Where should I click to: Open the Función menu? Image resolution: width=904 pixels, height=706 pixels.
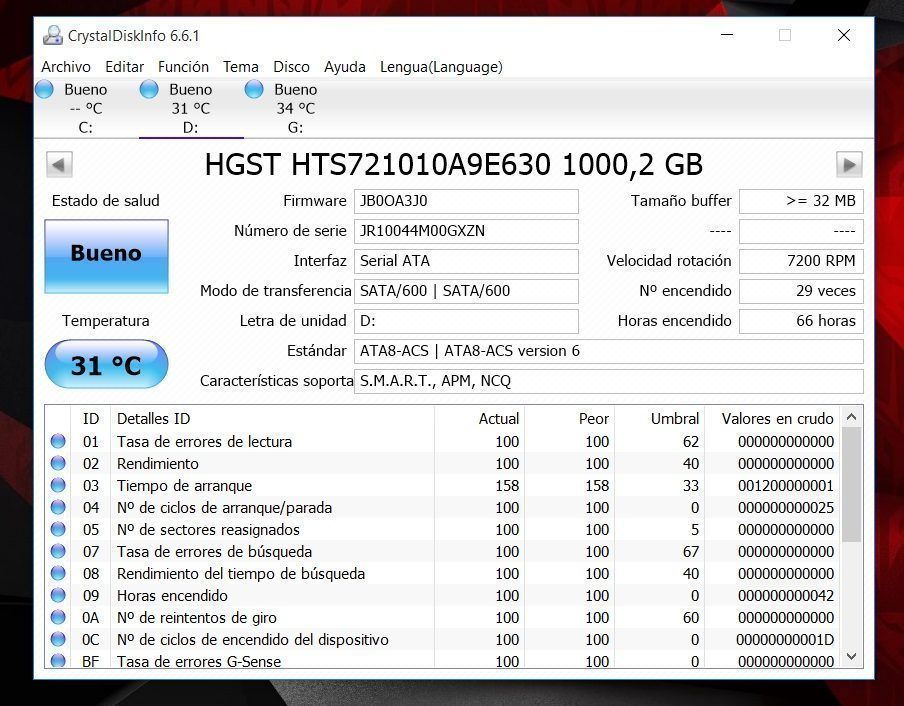point(183,67)
